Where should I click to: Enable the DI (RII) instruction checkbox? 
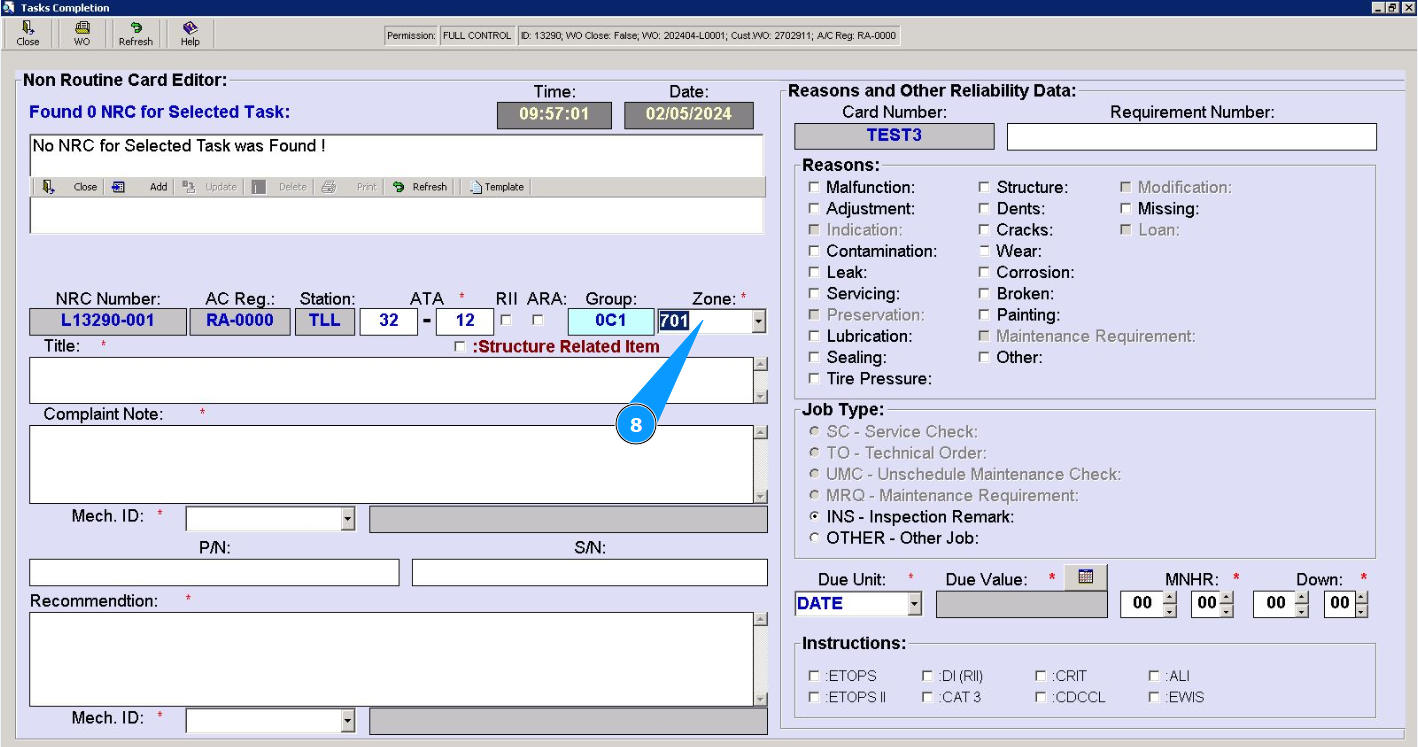tap(928, 676)
